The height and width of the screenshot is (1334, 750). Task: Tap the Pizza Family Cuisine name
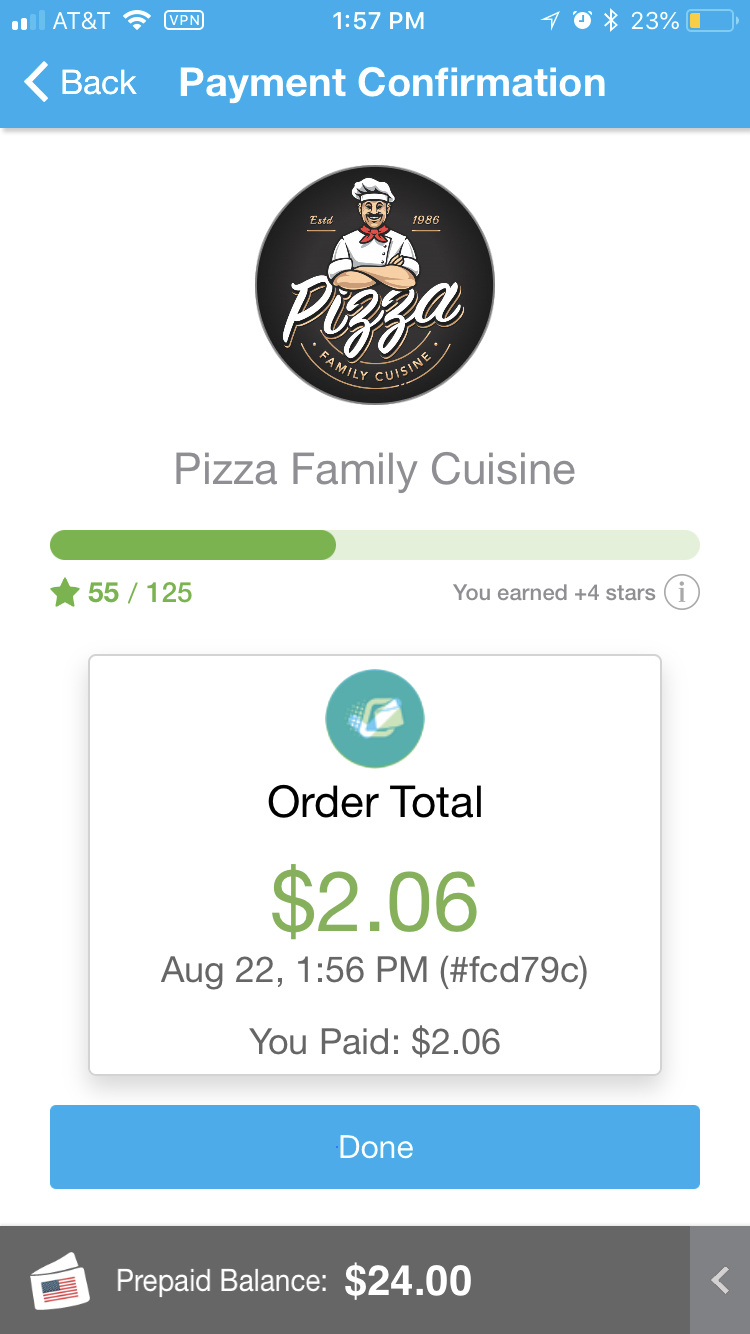[x=375, y=469]
